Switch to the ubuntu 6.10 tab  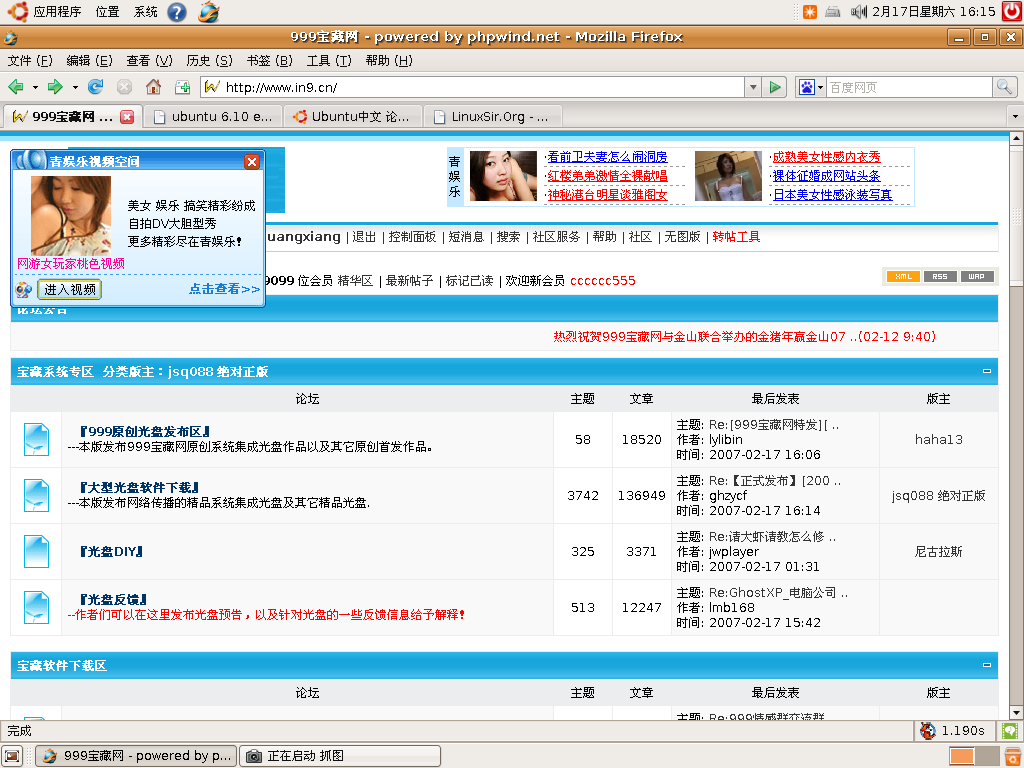pos(213,117)
